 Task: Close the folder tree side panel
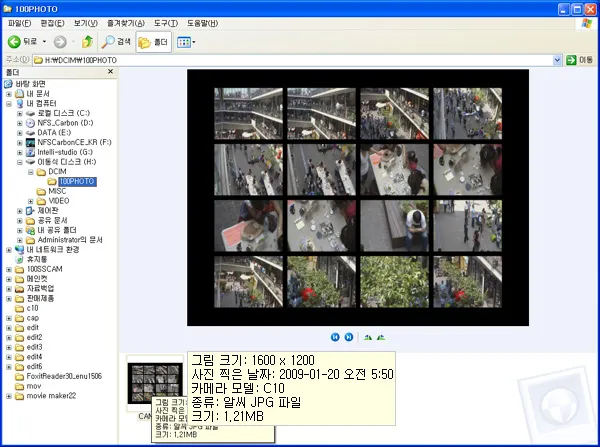click(110, 72)
